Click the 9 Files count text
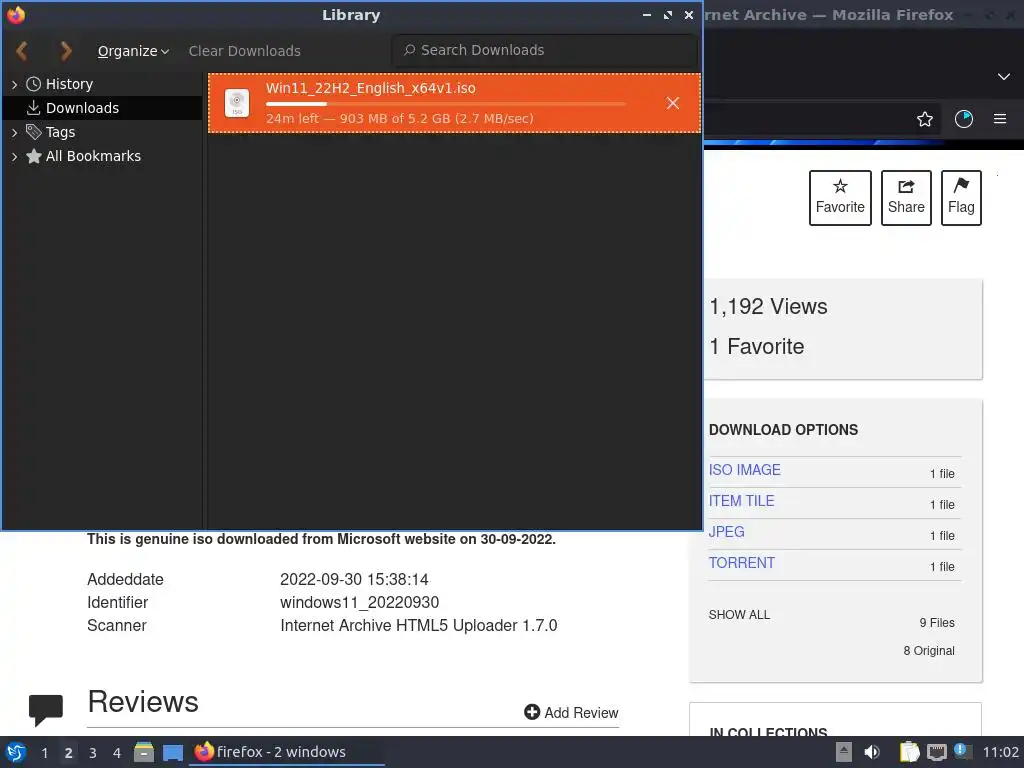This screenshot has width=1024, height=768. [936, 623]
